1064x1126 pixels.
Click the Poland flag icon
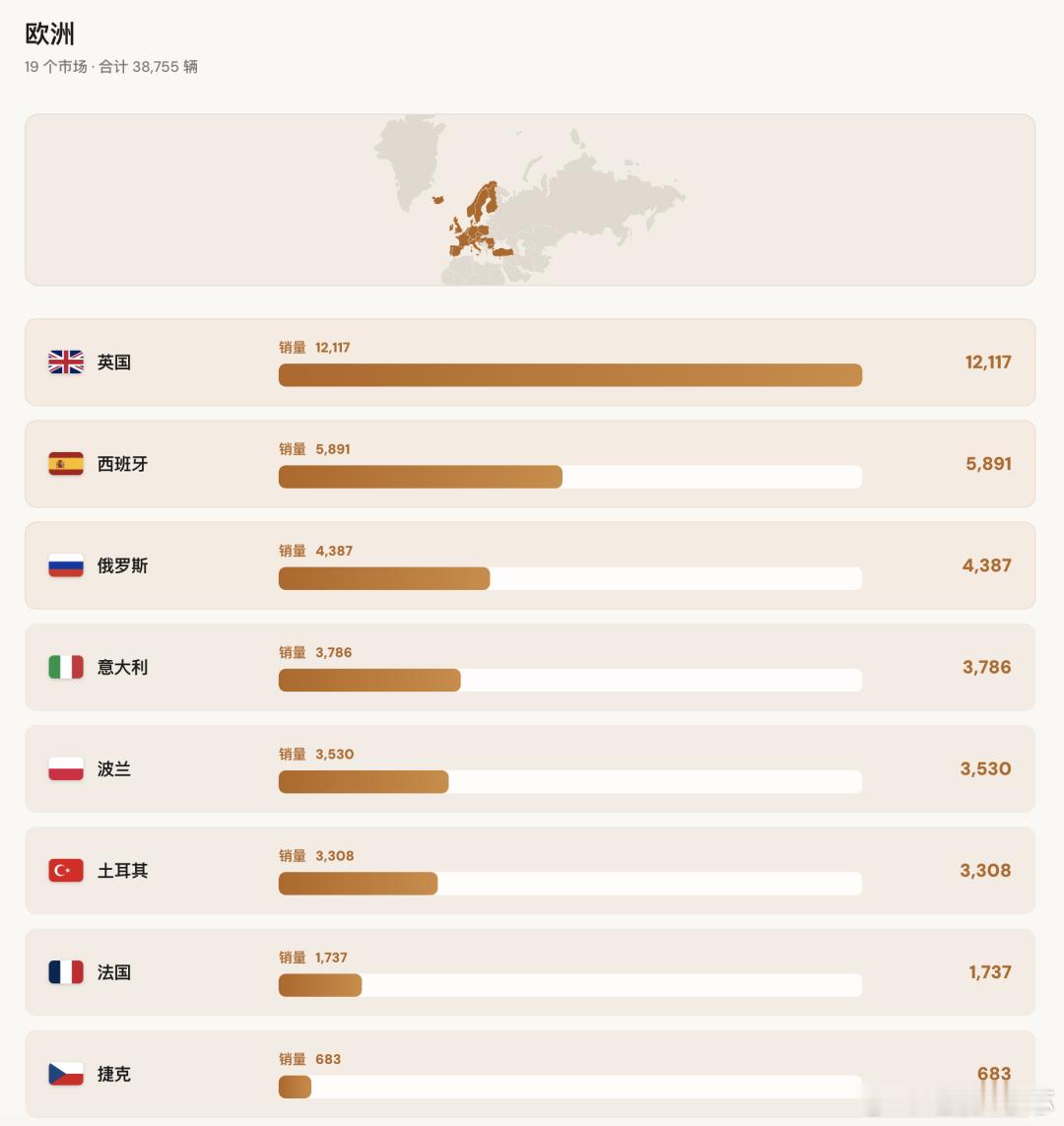click(66, 769)
